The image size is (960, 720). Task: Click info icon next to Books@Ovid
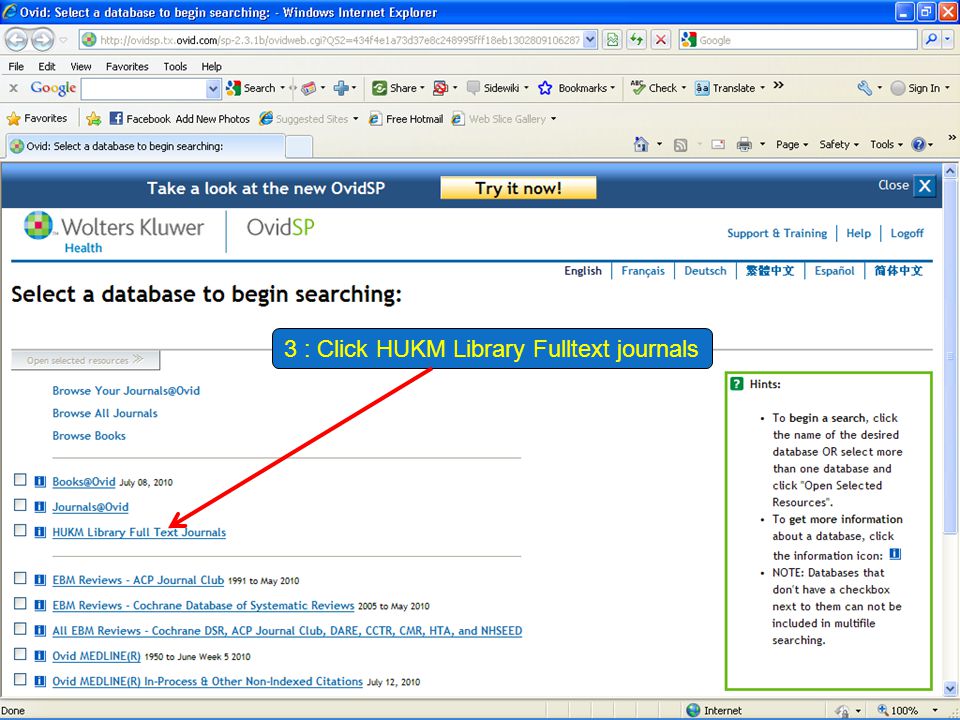[40, 482]
